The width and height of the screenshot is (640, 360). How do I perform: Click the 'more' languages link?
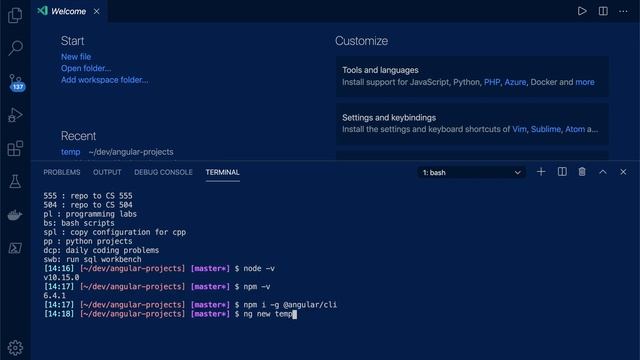pos(584,82)
